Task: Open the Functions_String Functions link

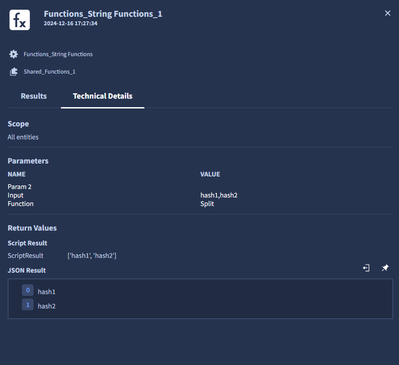Action: (58, 54)
